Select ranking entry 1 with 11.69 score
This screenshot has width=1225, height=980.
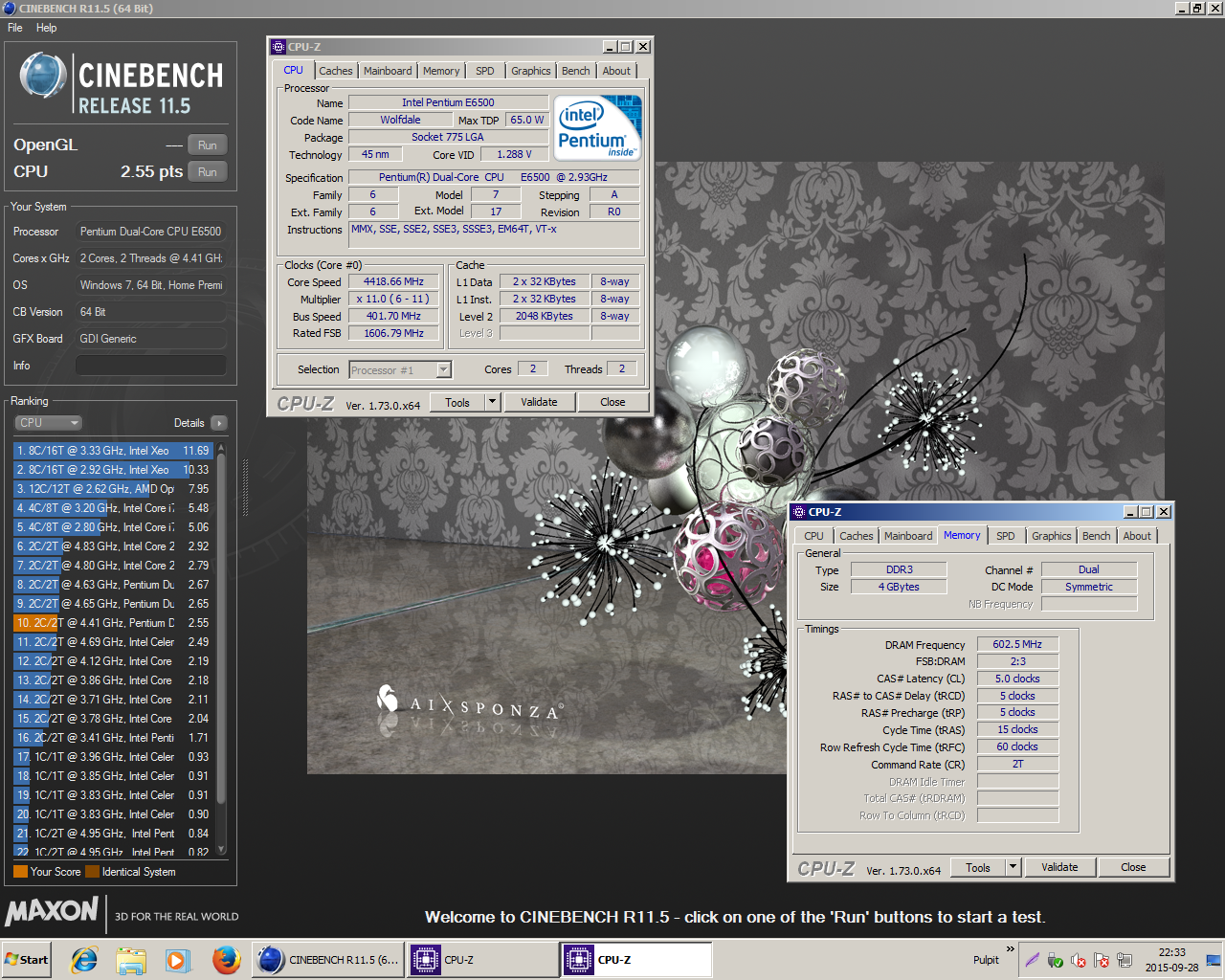click(113, 451)
